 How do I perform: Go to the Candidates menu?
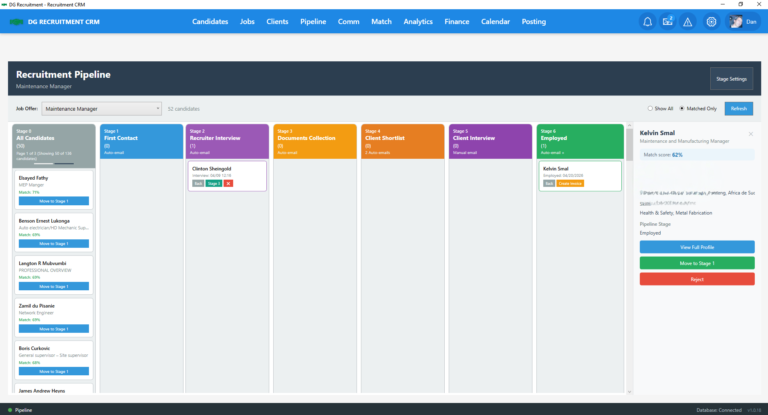(x=210, y=21)
